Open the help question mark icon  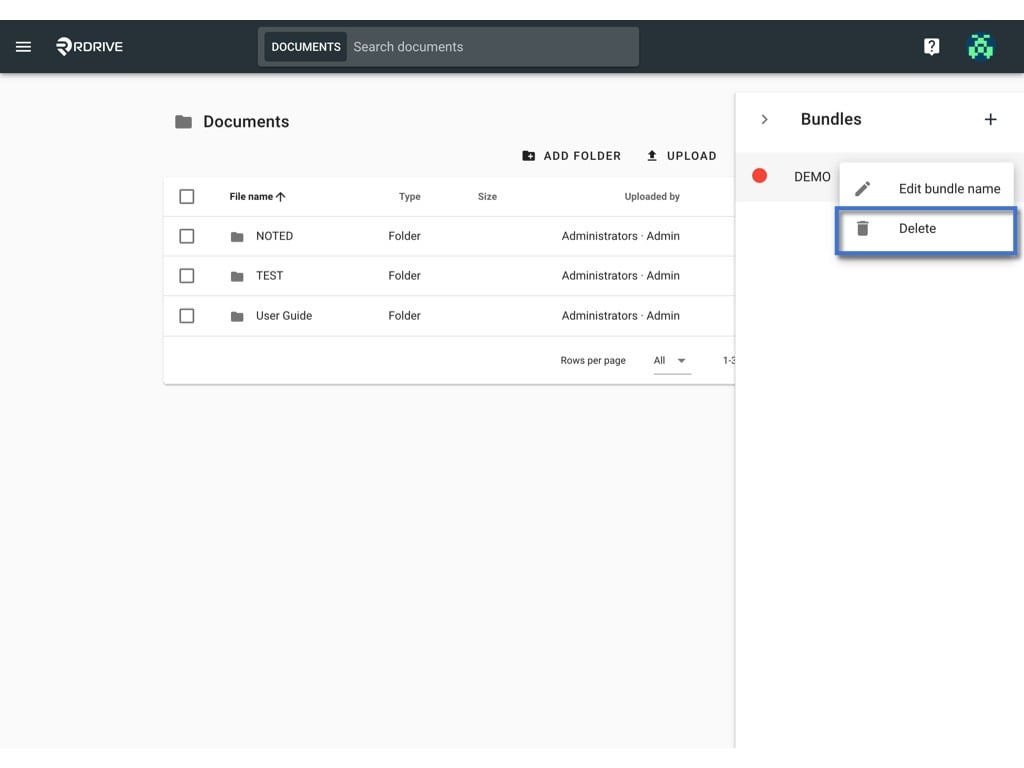point(931,46)
